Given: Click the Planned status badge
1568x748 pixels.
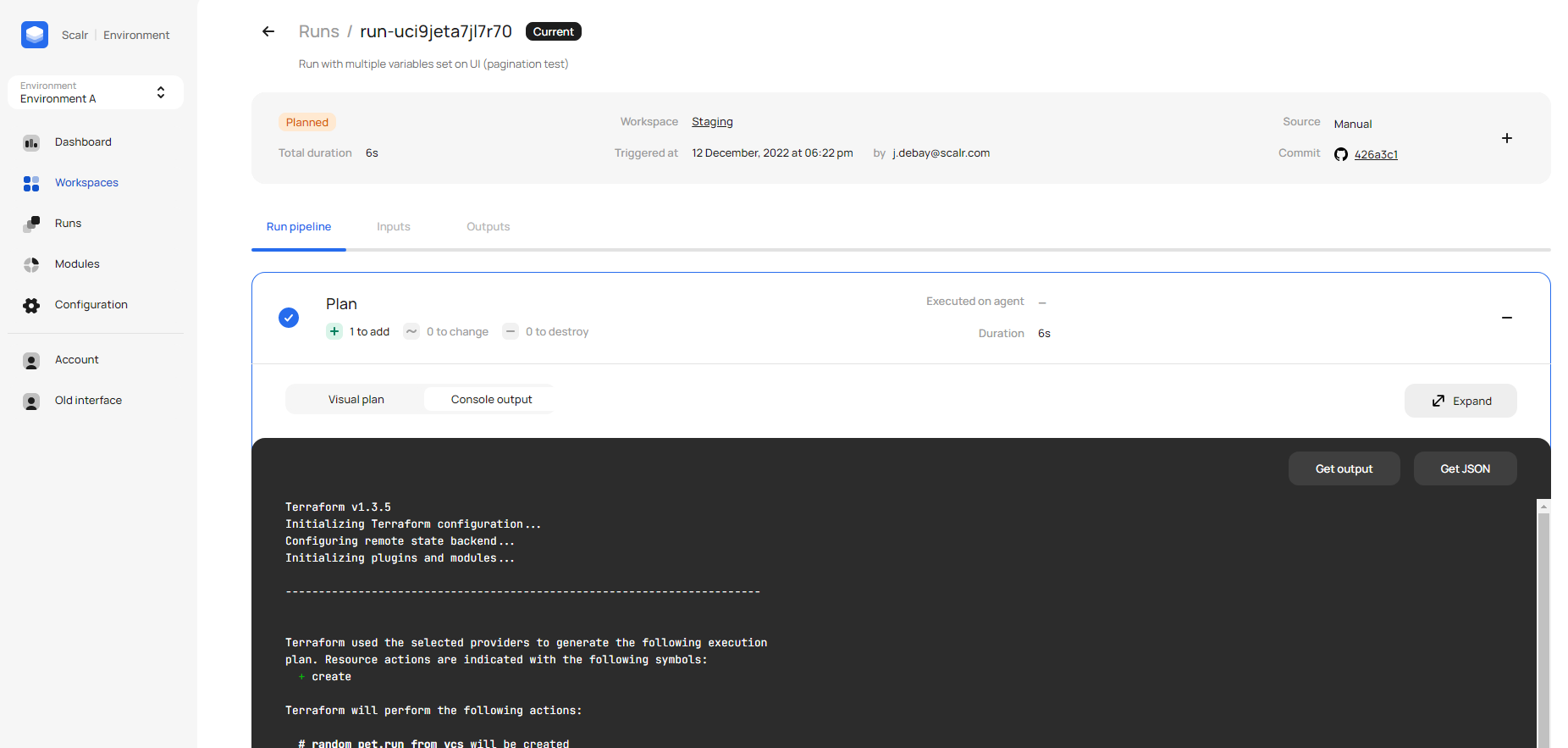Looking at the screenshot, I should tap(307, 122).
